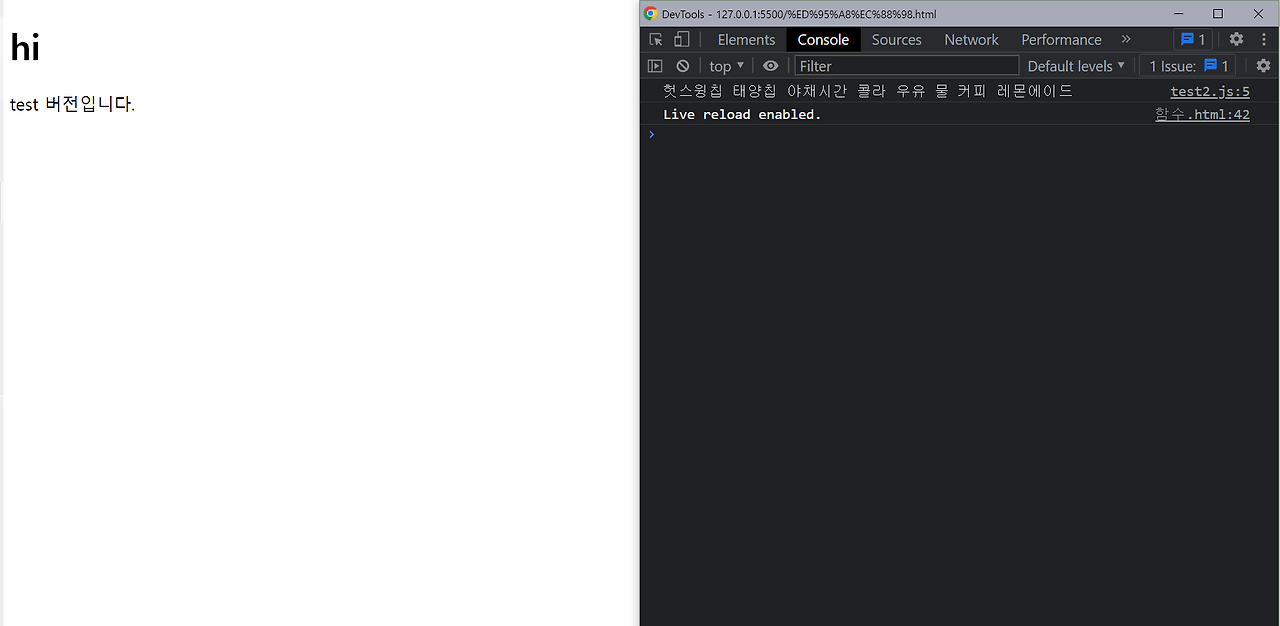Open the 함수.html:42 link

coord(1202,113)
